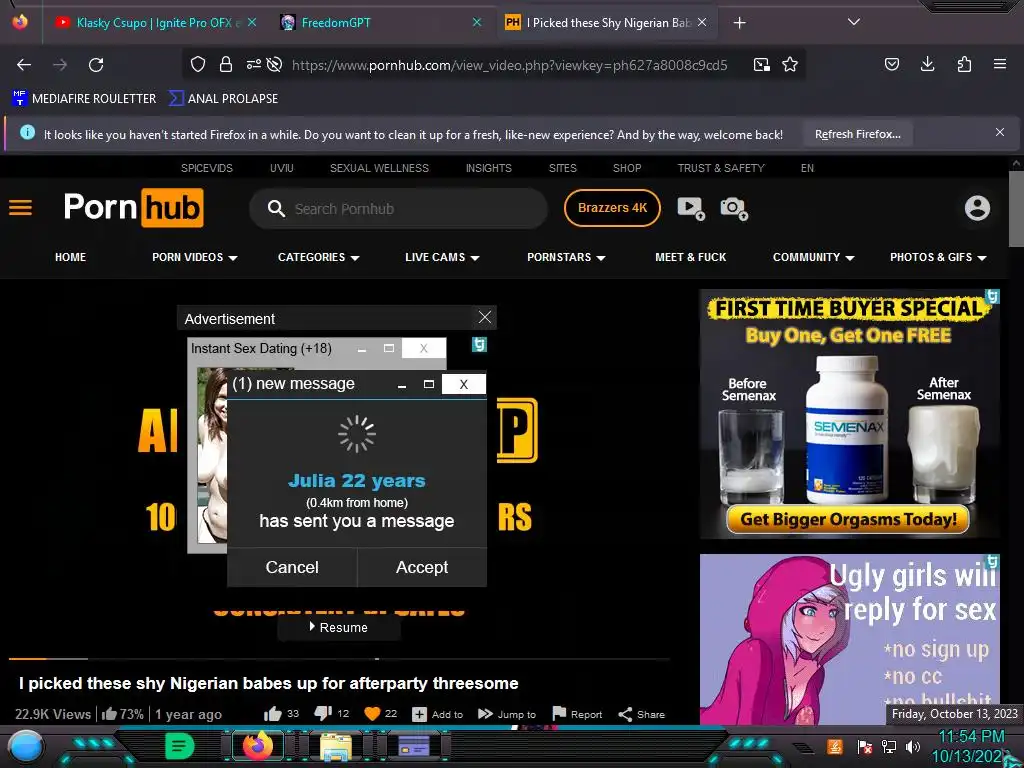Click the Refresh Firefox button
Image resolution: width=1024 pixels, height=768 pixels.
point(857,135)
